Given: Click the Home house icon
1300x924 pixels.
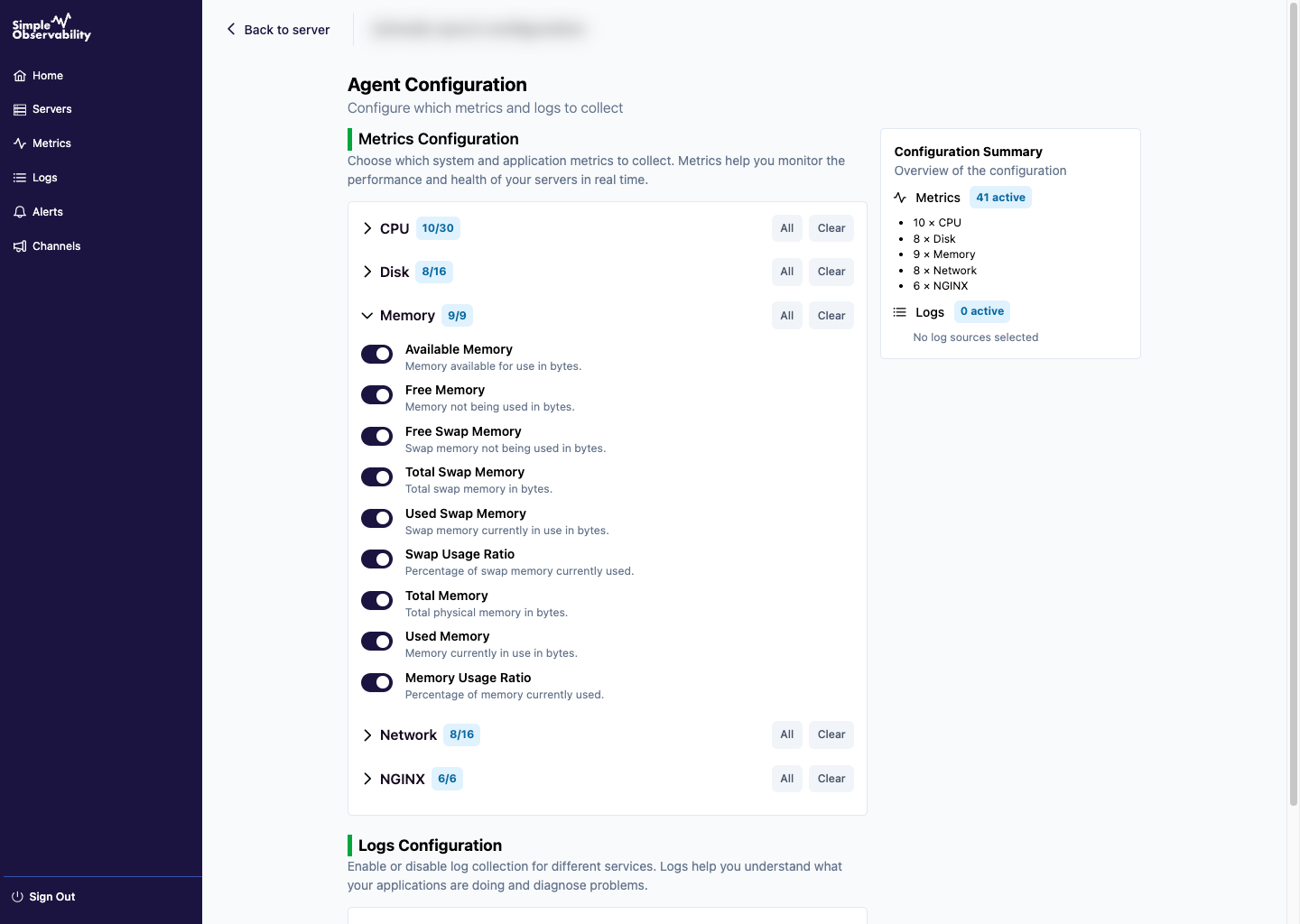Looking at the screenshot, I should 20,76.
